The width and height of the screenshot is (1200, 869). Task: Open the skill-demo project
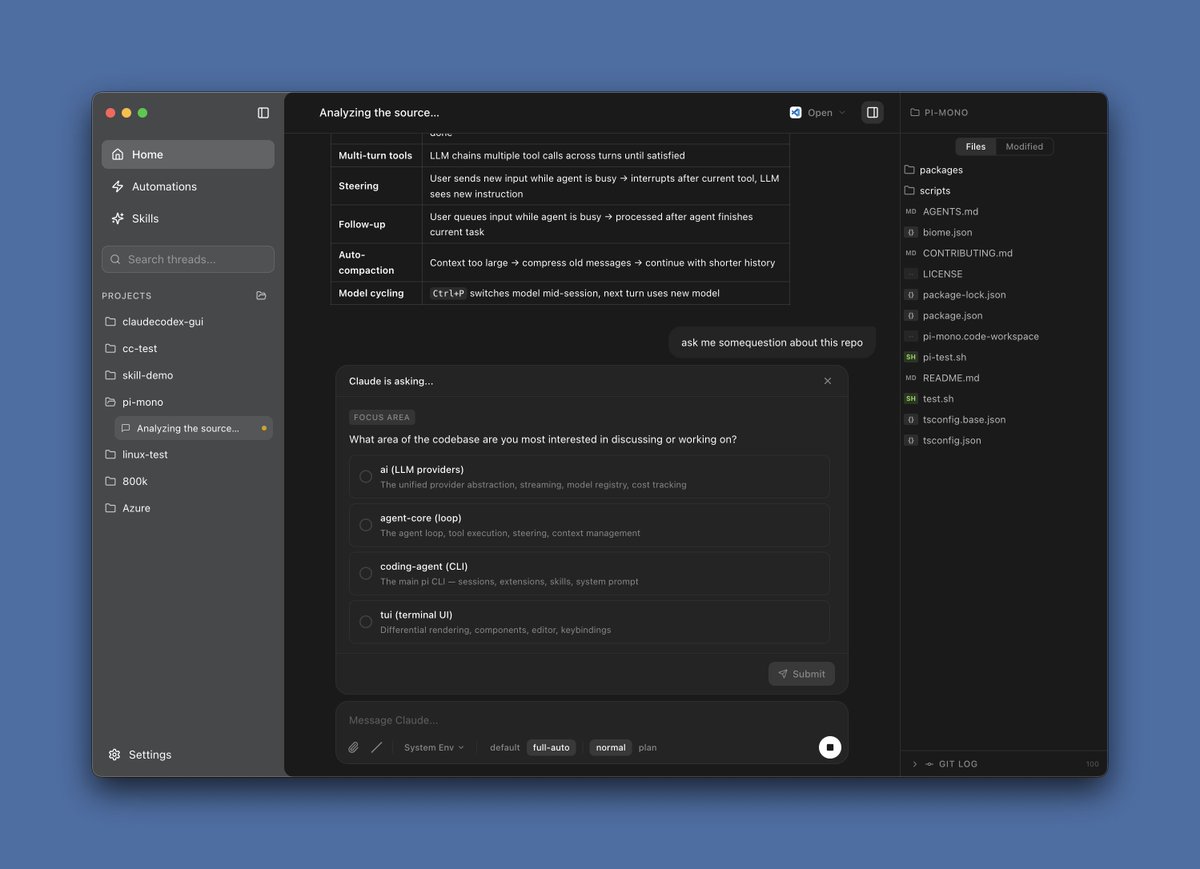click(188, 375)
